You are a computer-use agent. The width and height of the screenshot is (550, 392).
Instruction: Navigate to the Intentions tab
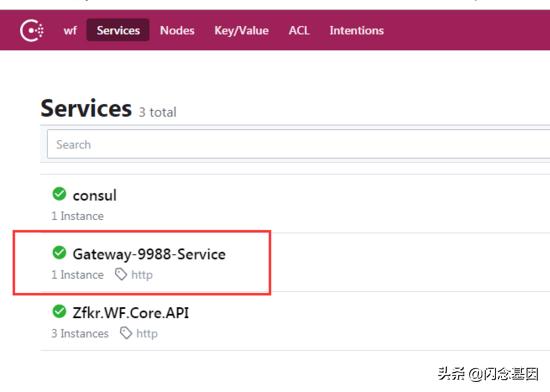coord(356,31)
